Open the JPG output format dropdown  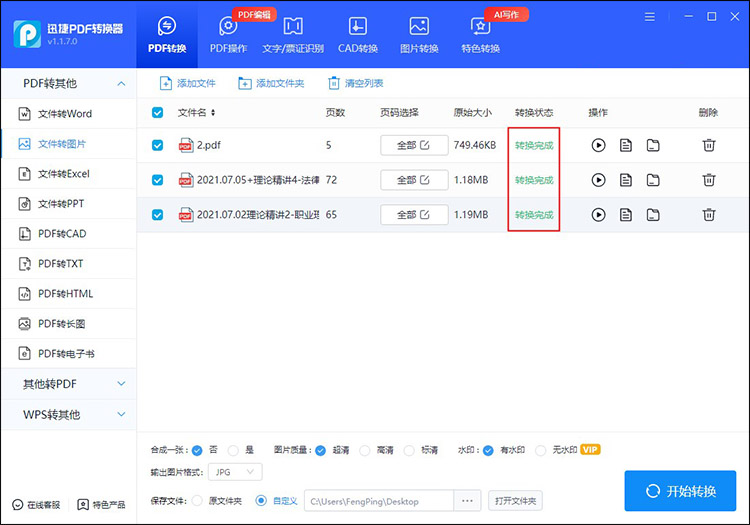235,472
